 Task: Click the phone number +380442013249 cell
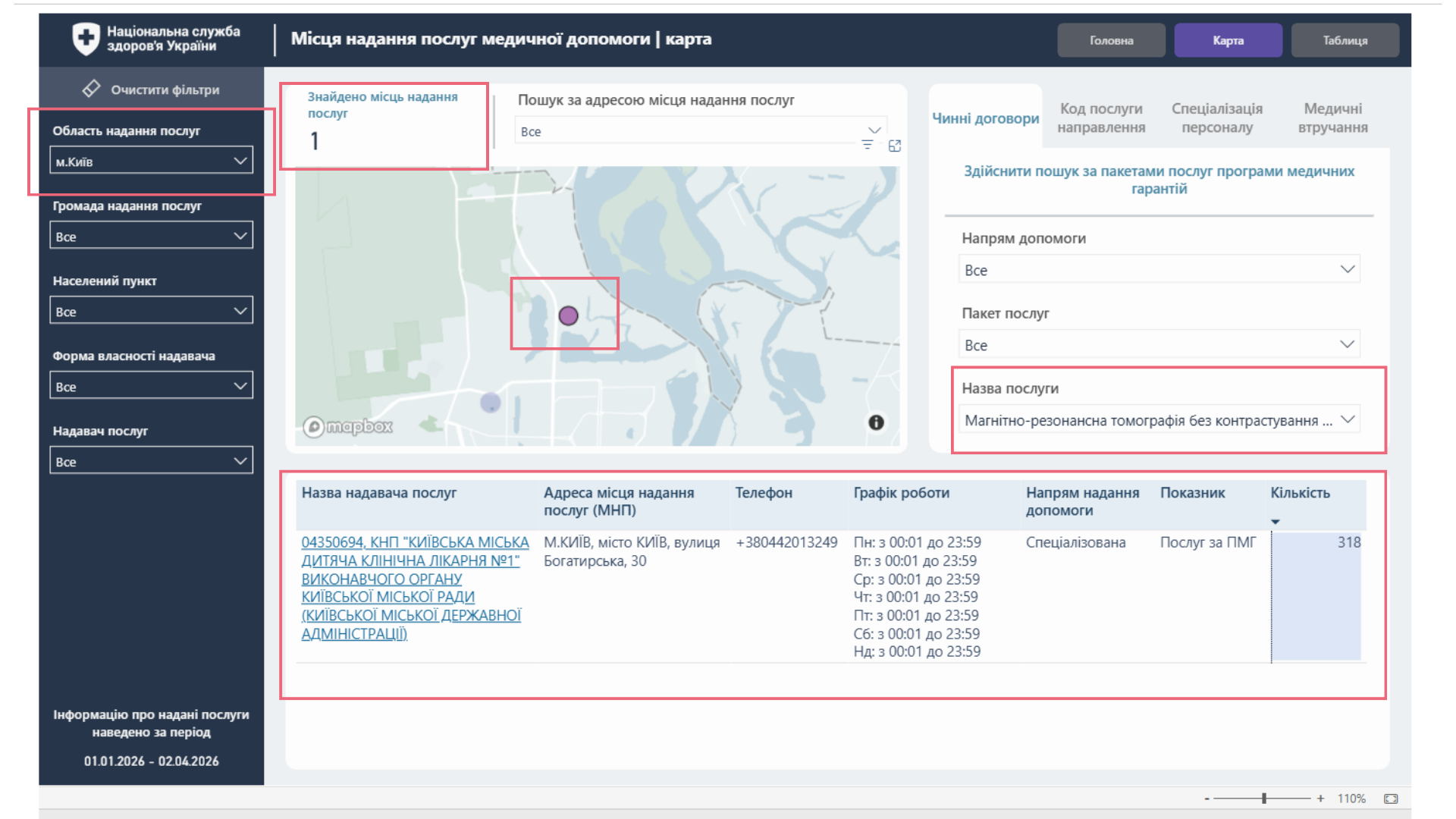tap(786, 542)
